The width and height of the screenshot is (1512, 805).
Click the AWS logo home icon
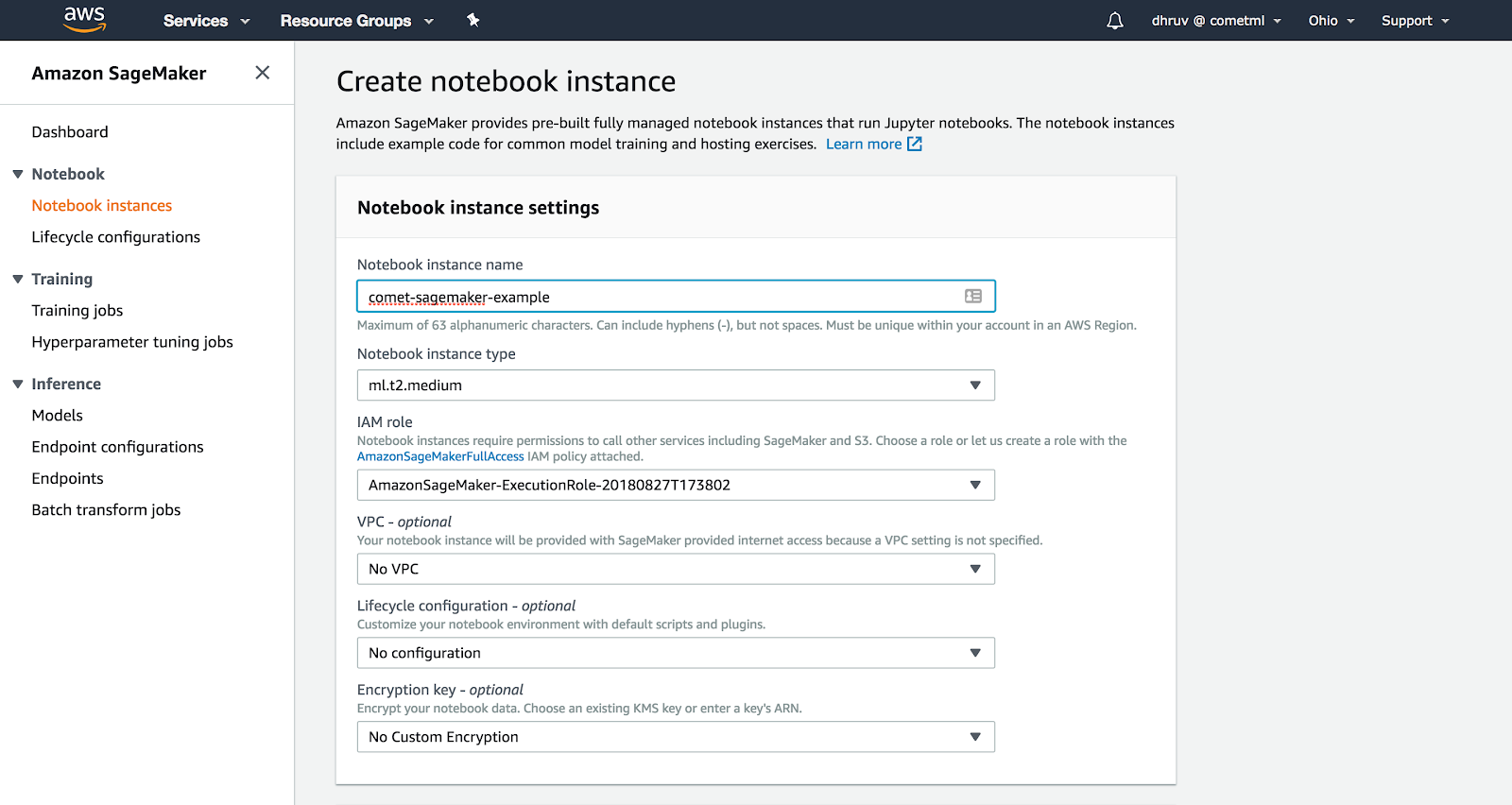click(x=84, y=20)
